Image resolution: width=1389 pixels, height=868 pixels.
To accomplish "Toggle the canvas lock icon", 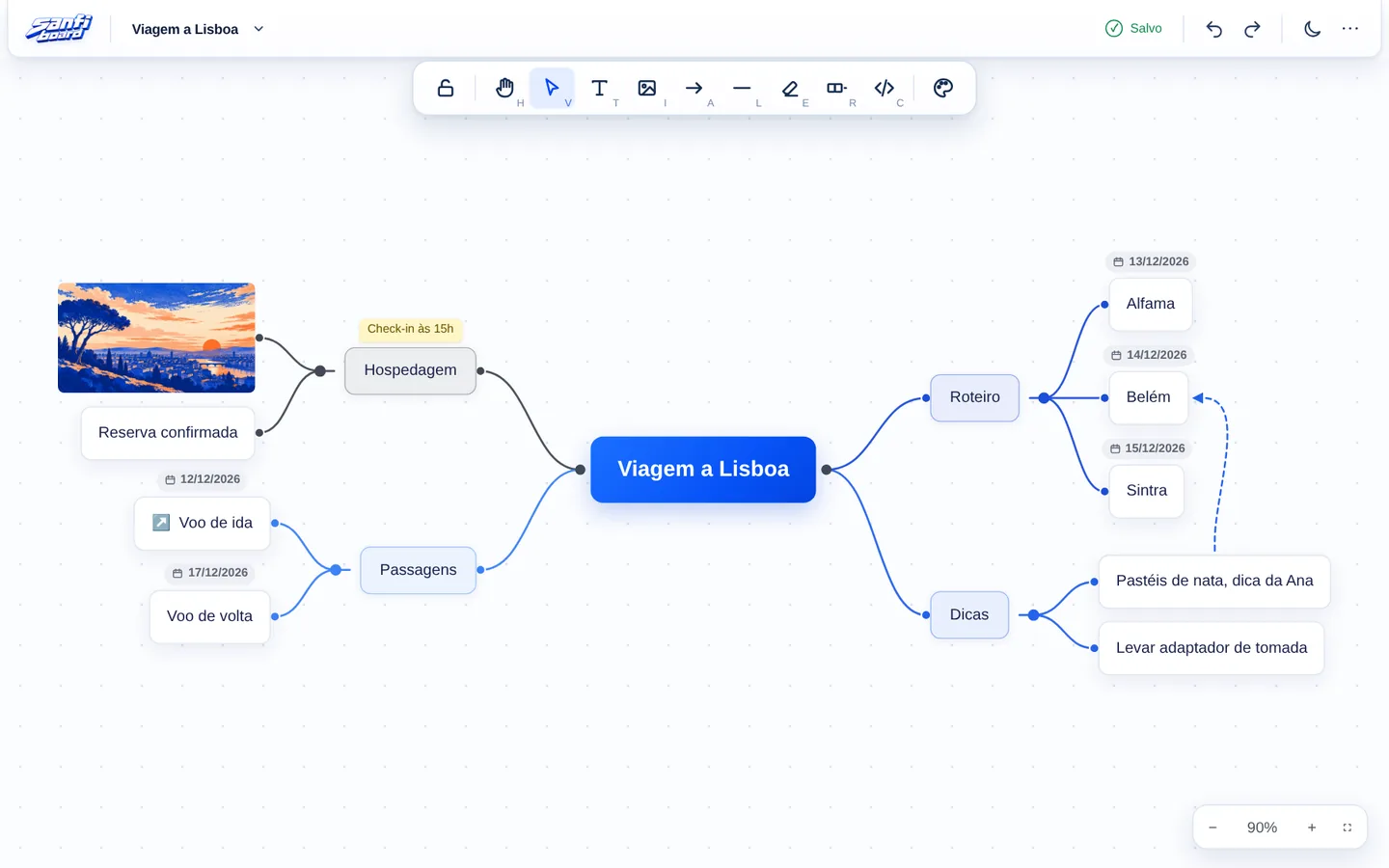I will [446, 88].
